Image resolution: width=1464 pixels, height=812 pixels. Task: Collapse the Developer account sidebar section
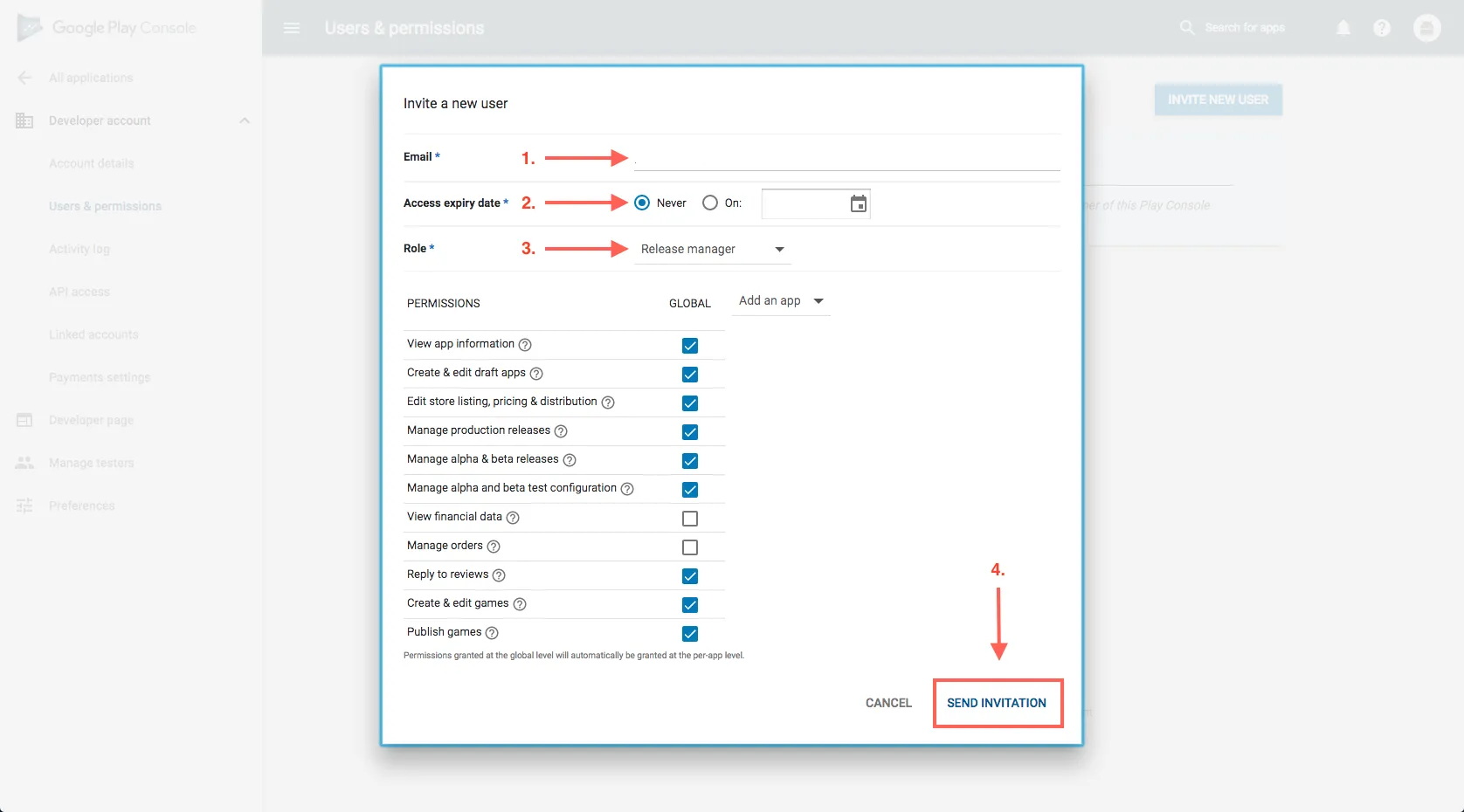click(x=245, y=120)
